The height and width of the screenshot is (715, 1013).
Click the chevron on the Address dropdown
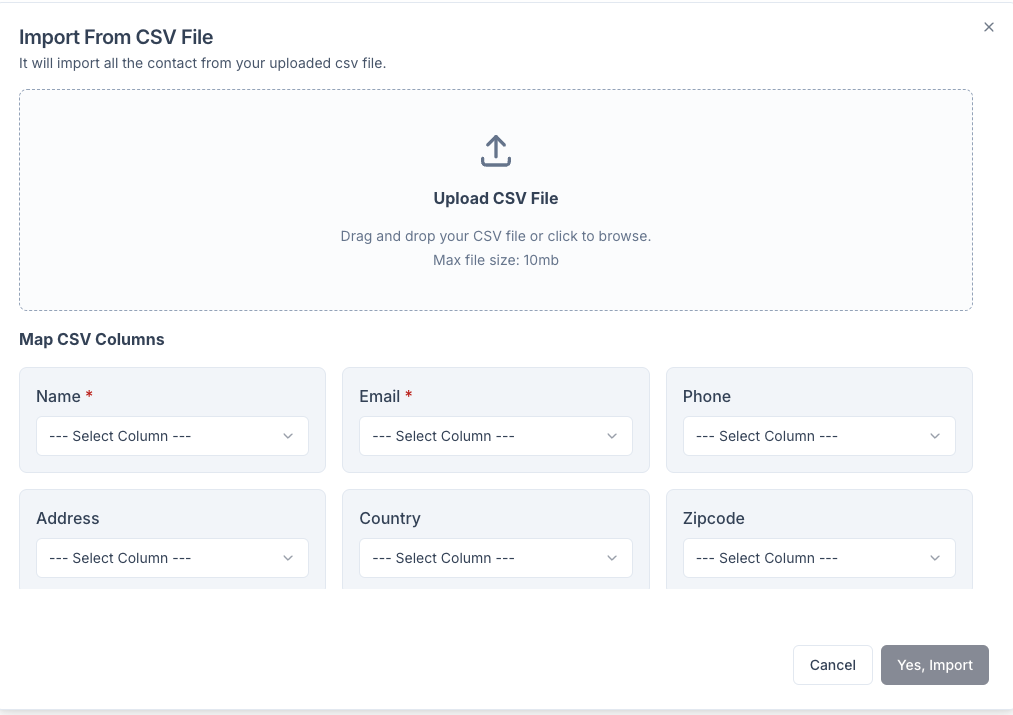click(288, 558)
